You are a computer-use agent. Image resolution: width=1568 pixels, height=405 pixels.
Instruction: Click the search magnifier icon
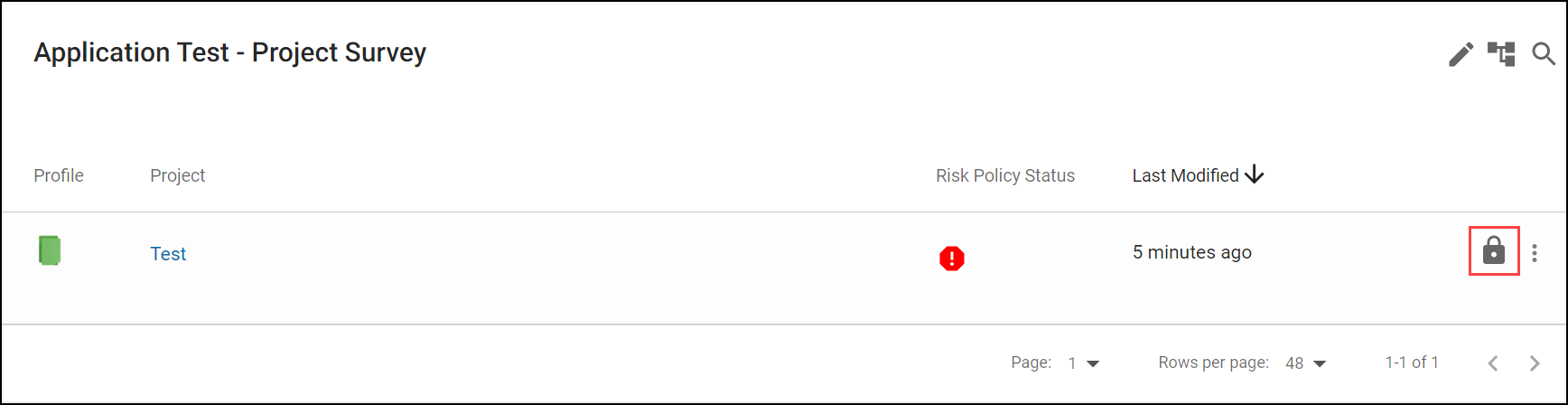click(1544, 54)
